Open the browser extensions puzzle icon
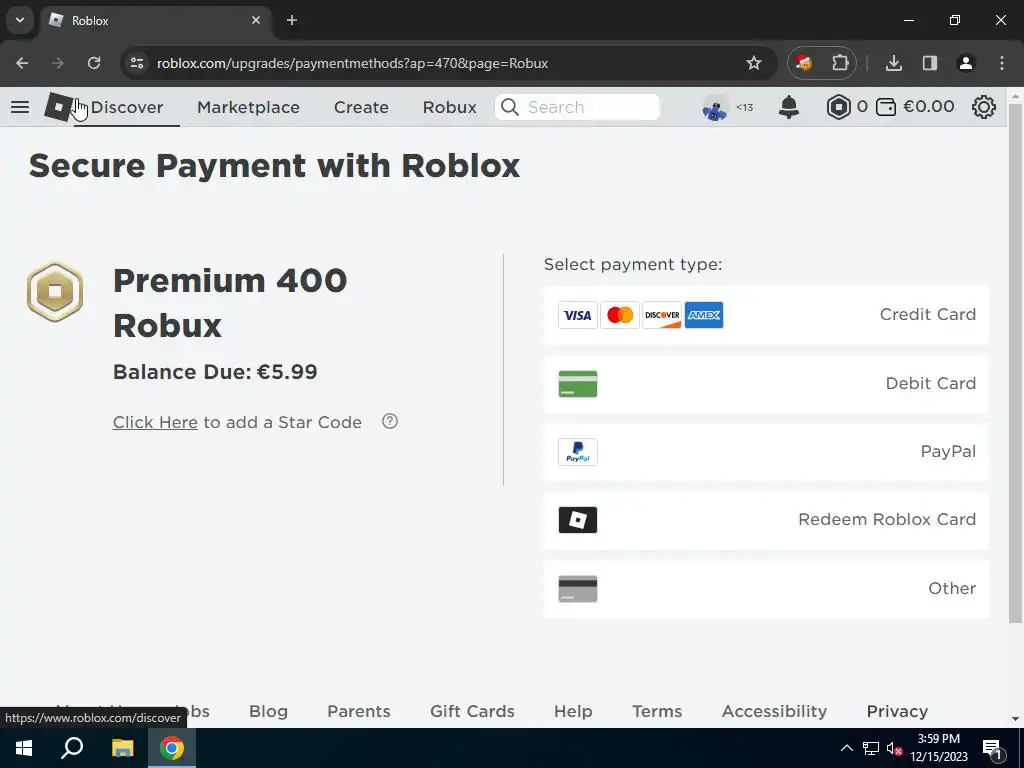Screen dimensions: 1024x768 click(840, 63)
